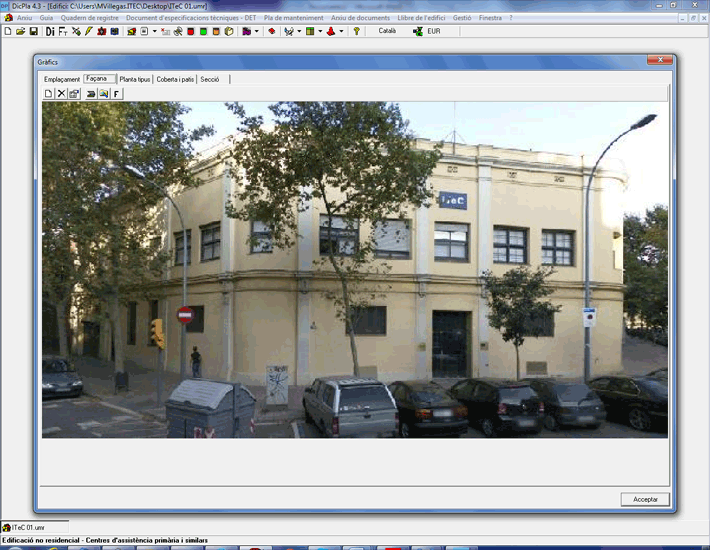710x550 pixels.
Task: Click the yellow-red shapes toolbar icon
Action: (131, 31)
